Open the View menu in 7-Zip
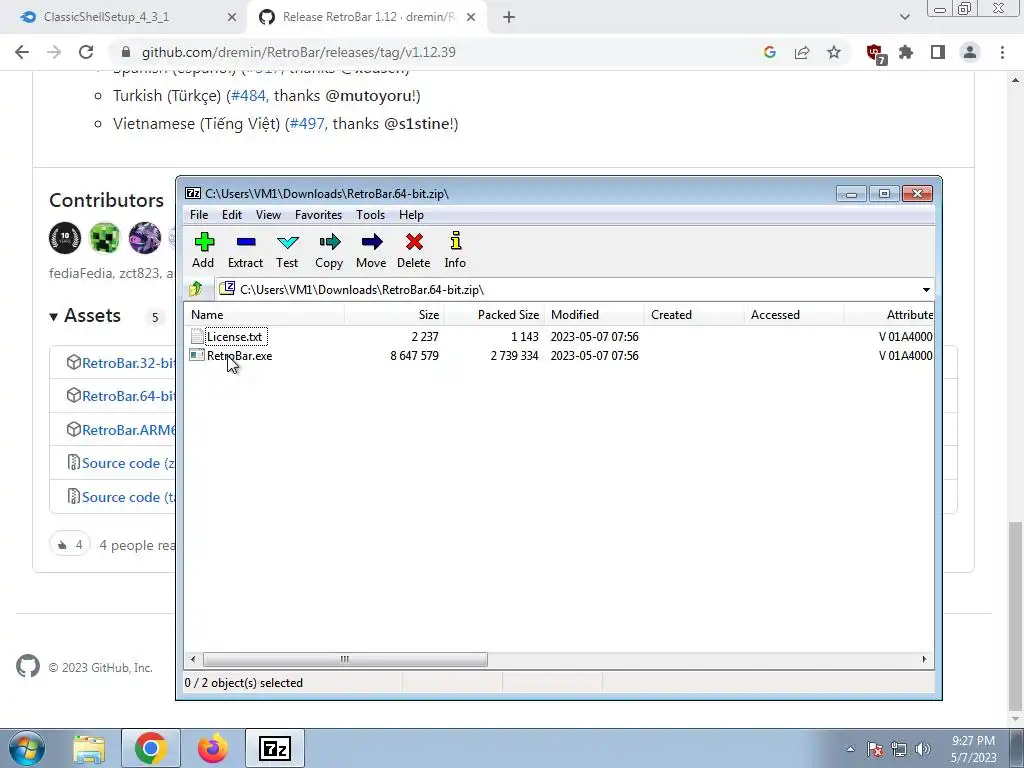The height and width of the screenshot is (768, 1024). (x=268, y=215)
